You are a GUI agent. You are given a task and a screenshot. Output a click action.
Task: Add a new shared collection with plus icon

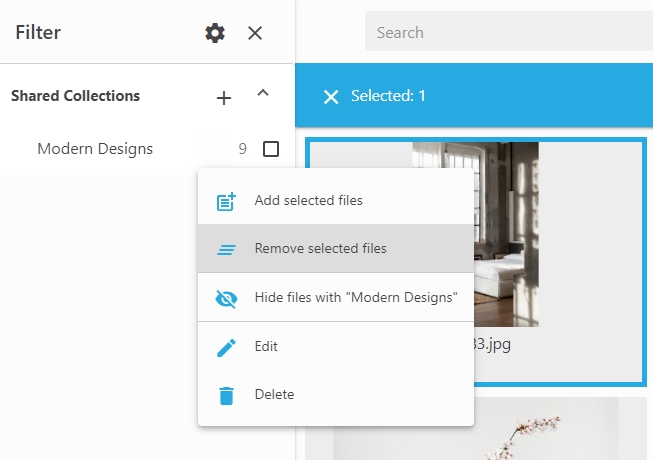pyautogui.click(x=224, y=97)
